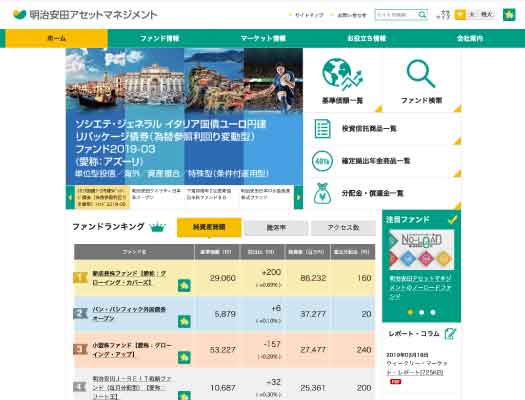Switch to the アクセス数 ranking tab
This screenshot has height=400, width=525.
[x=343, y=228]
